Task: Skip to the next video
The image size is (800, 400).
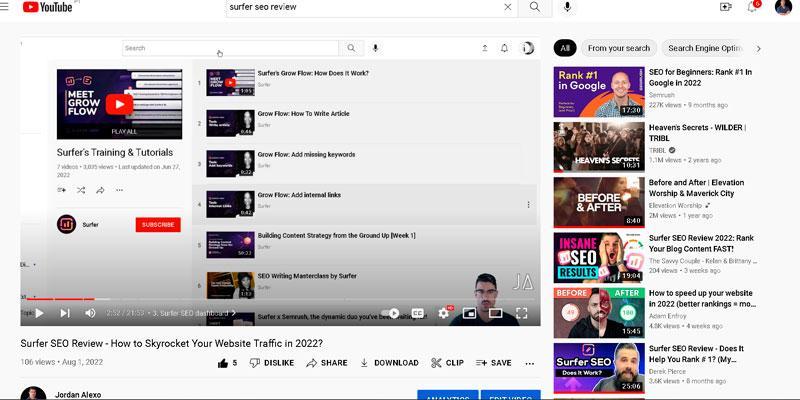Action: [65, 313]
